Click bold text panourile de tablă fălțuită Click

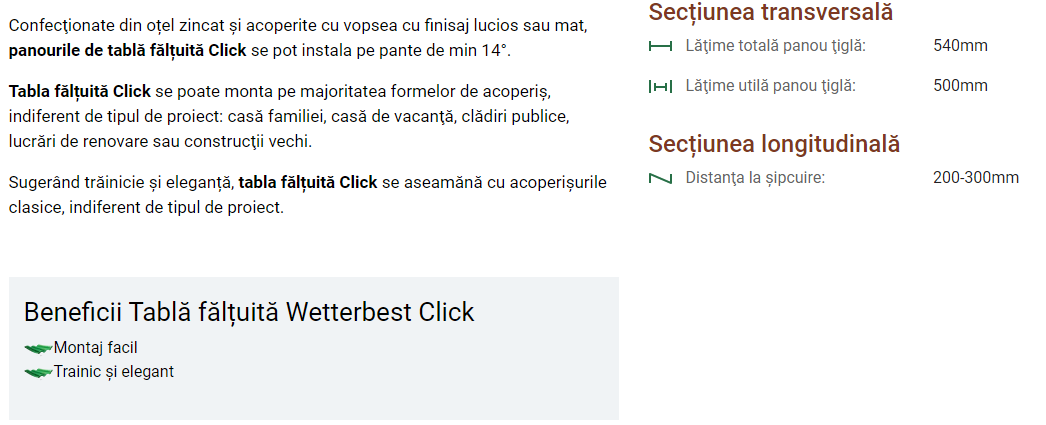(127, 51)
